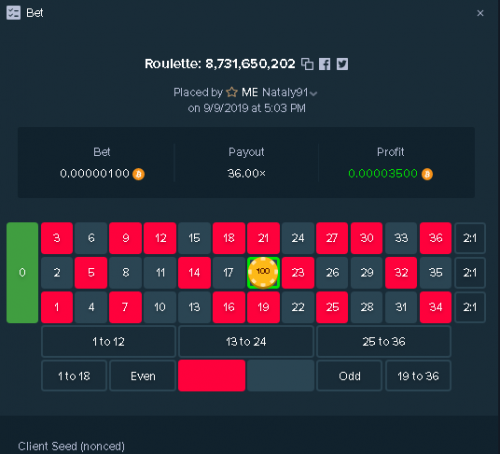Choose the 19 to 36 bet
This screenshot has height=454, width=500.
pyautogui.click(x=418, y=376)
